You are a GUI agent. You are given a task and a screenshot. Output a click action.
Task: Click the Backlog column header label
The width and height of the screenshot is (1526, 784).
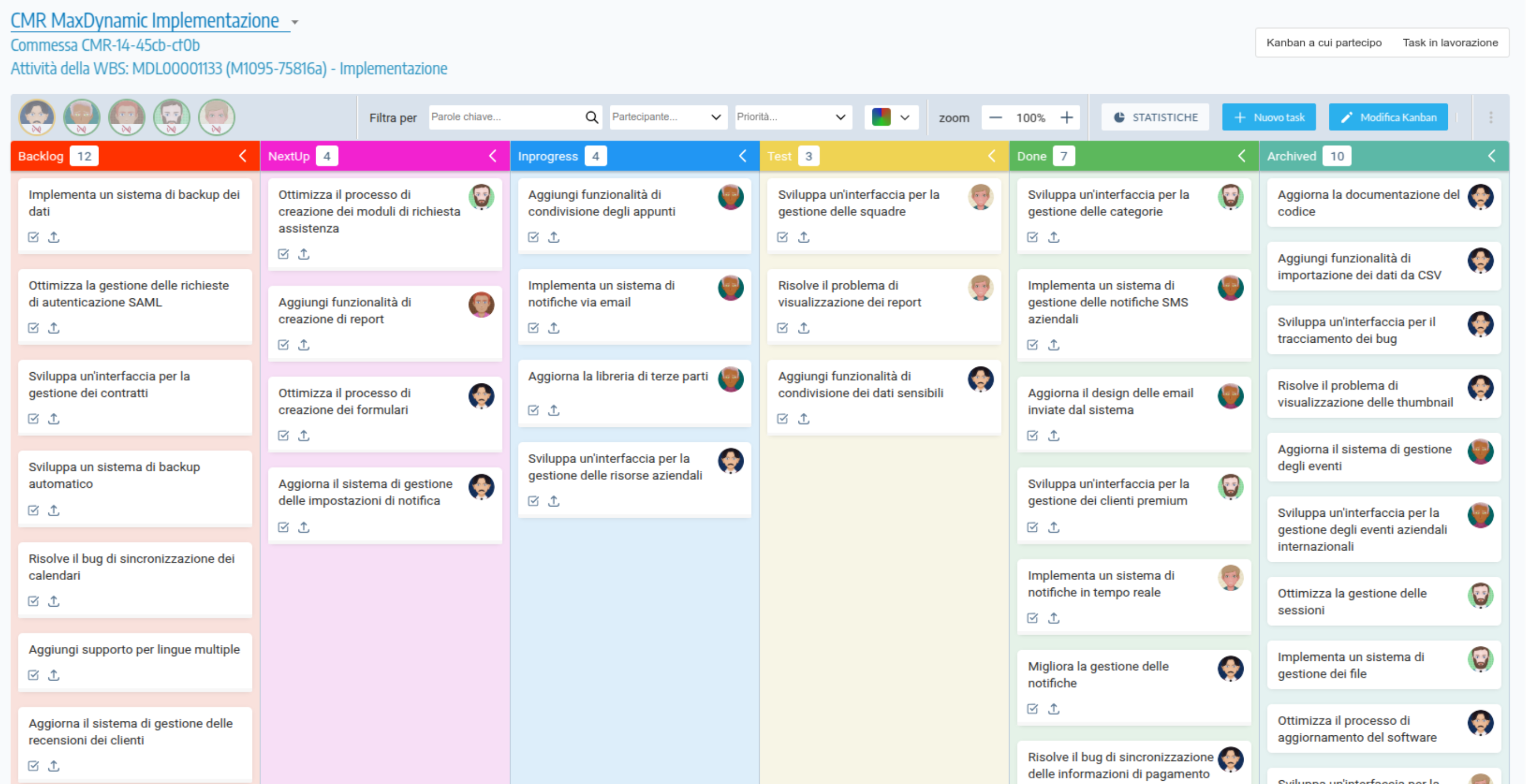[x=40, y=156]
